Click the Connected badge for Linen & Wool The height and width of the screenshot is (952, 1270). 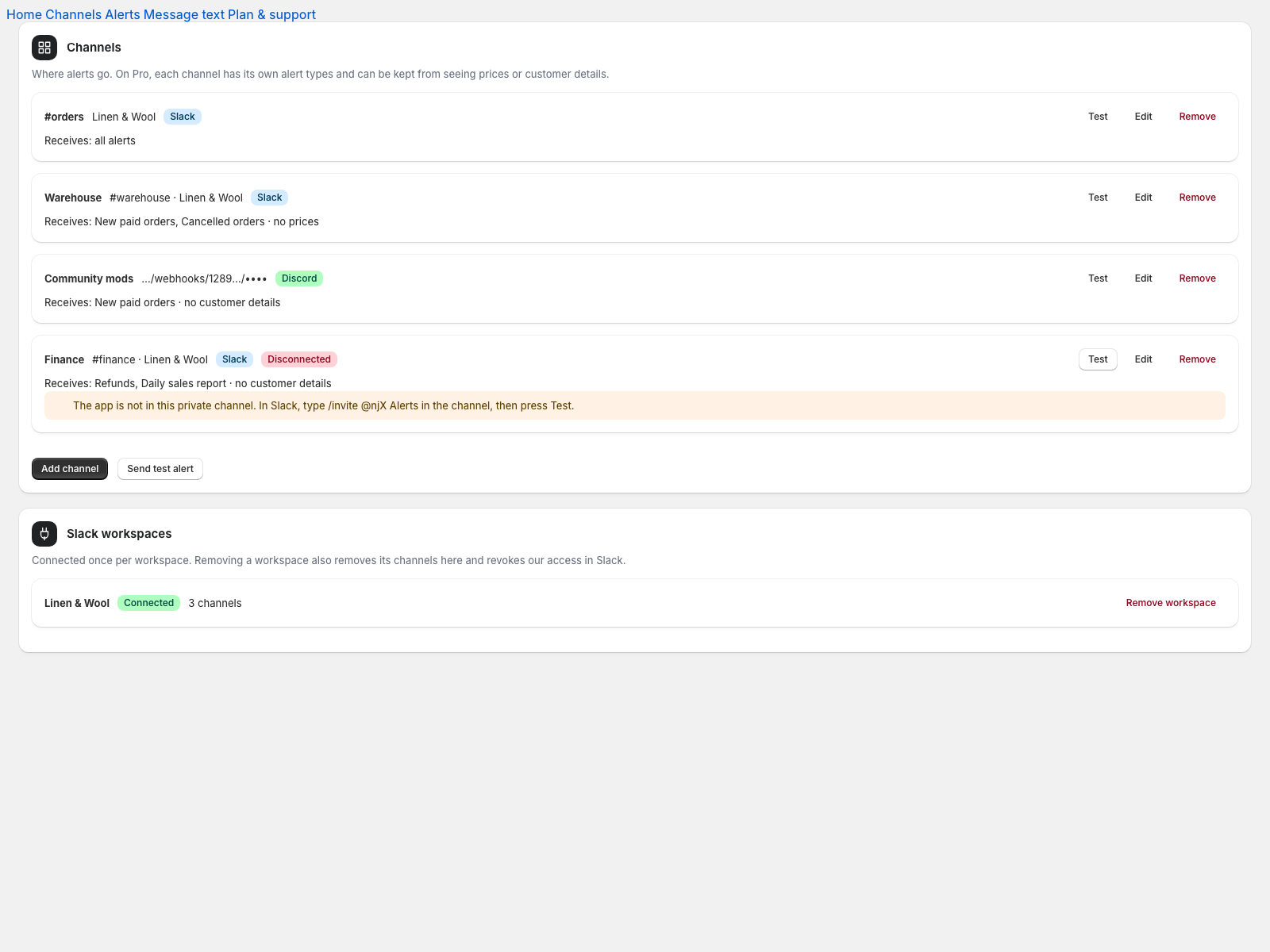148,603
